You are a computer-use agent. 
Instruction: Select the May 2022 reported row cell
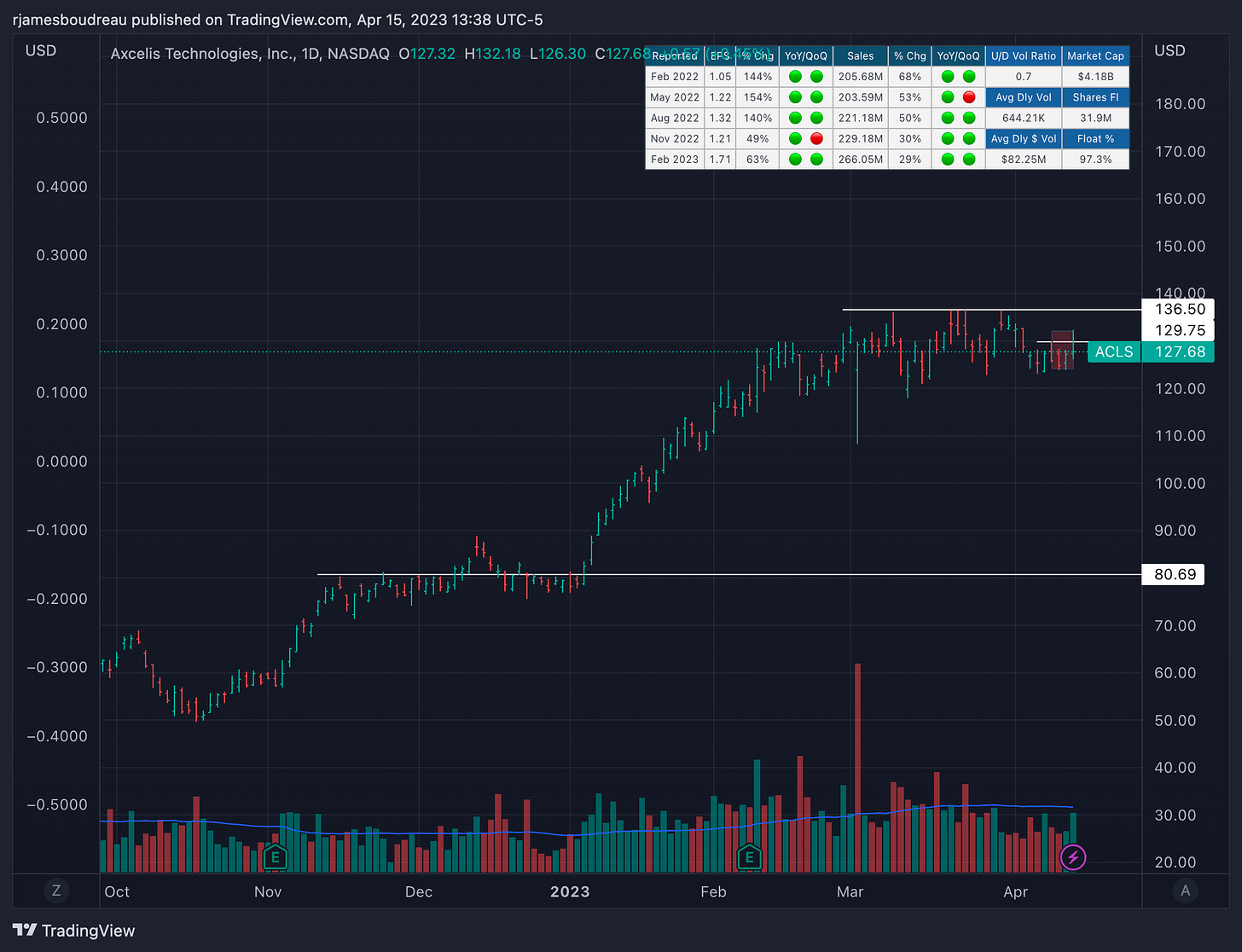tap(675, 97)
